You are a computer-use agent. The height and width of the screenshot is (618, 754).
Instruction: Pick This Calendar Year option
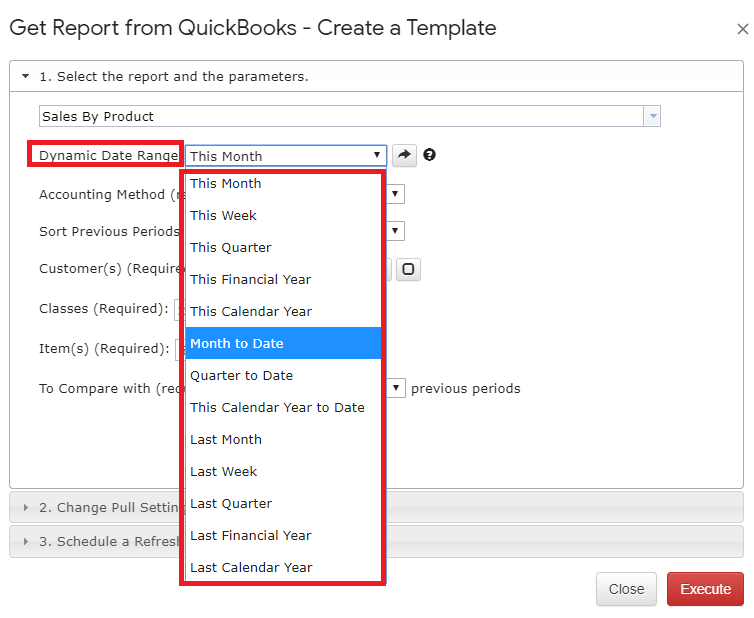tap(283, 311)
